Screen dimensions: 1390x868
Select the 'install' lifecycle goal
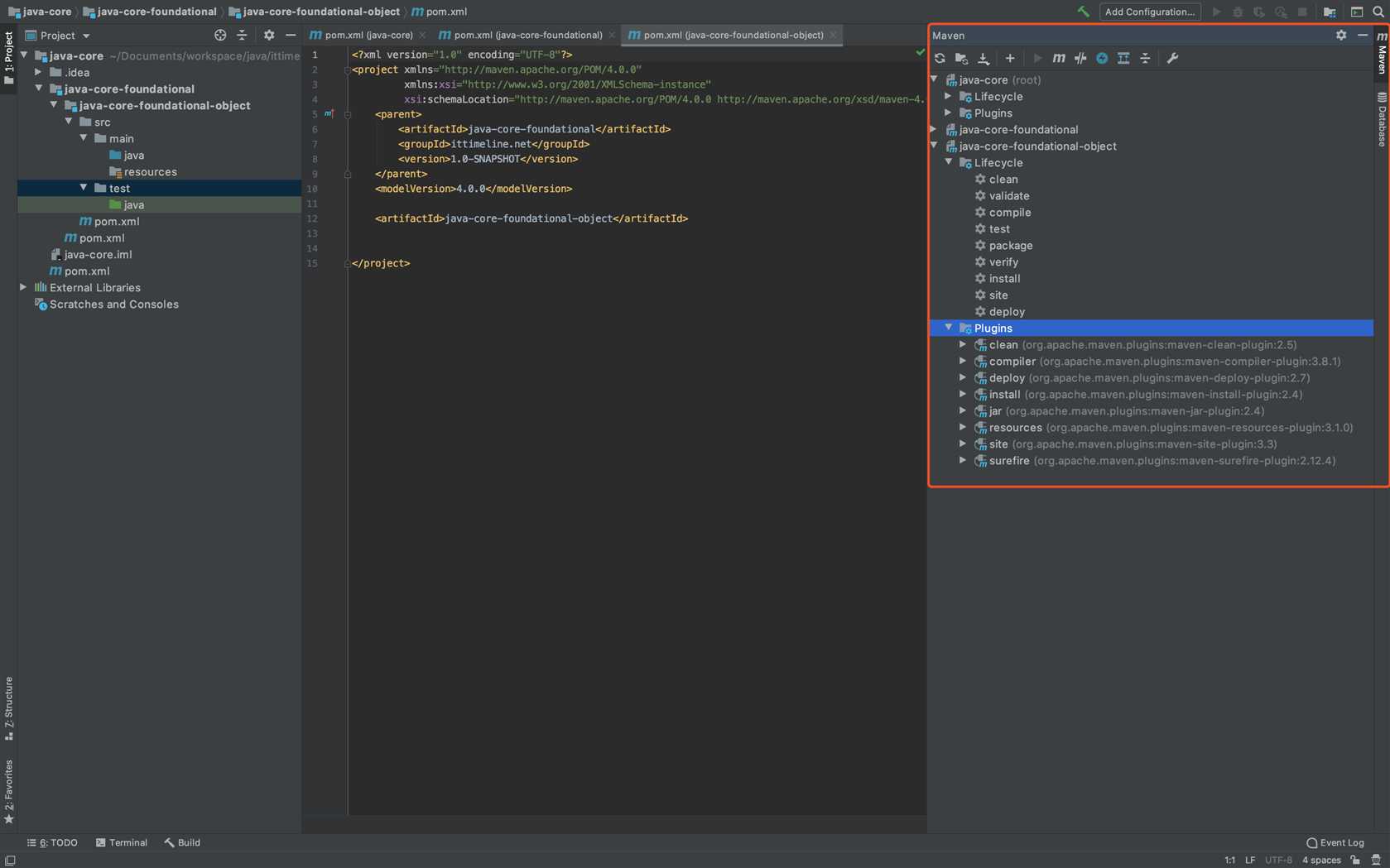[x=1004, y=279]
